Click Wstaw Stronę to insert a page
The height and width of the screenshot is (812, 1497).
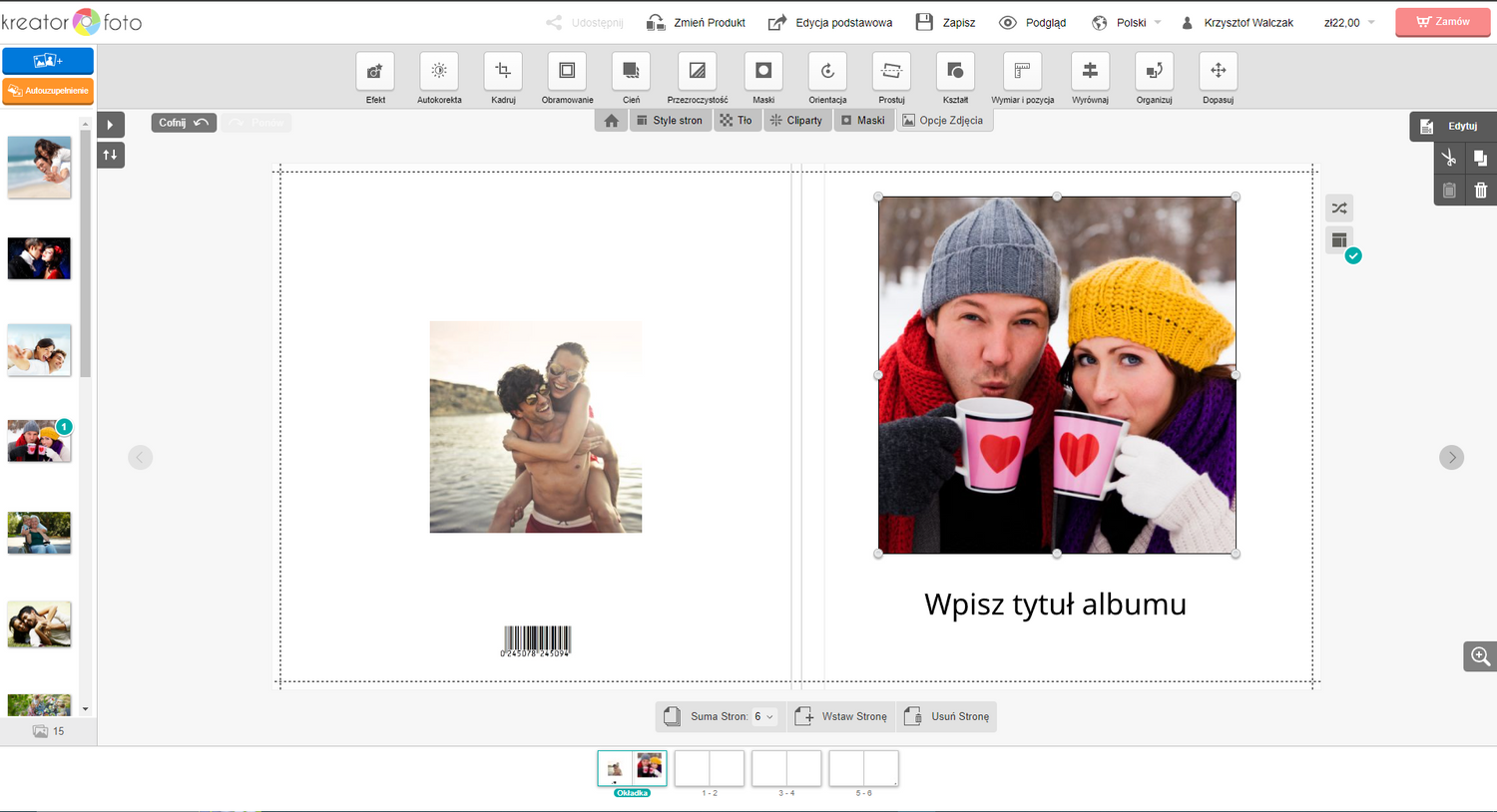[842, 716]
